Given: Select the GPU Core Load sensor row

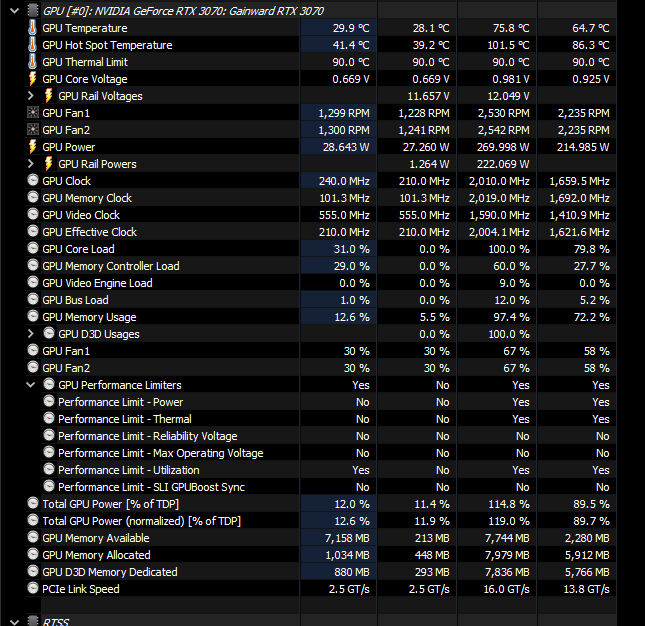Looking at the screenshot, I should (320, 249).
